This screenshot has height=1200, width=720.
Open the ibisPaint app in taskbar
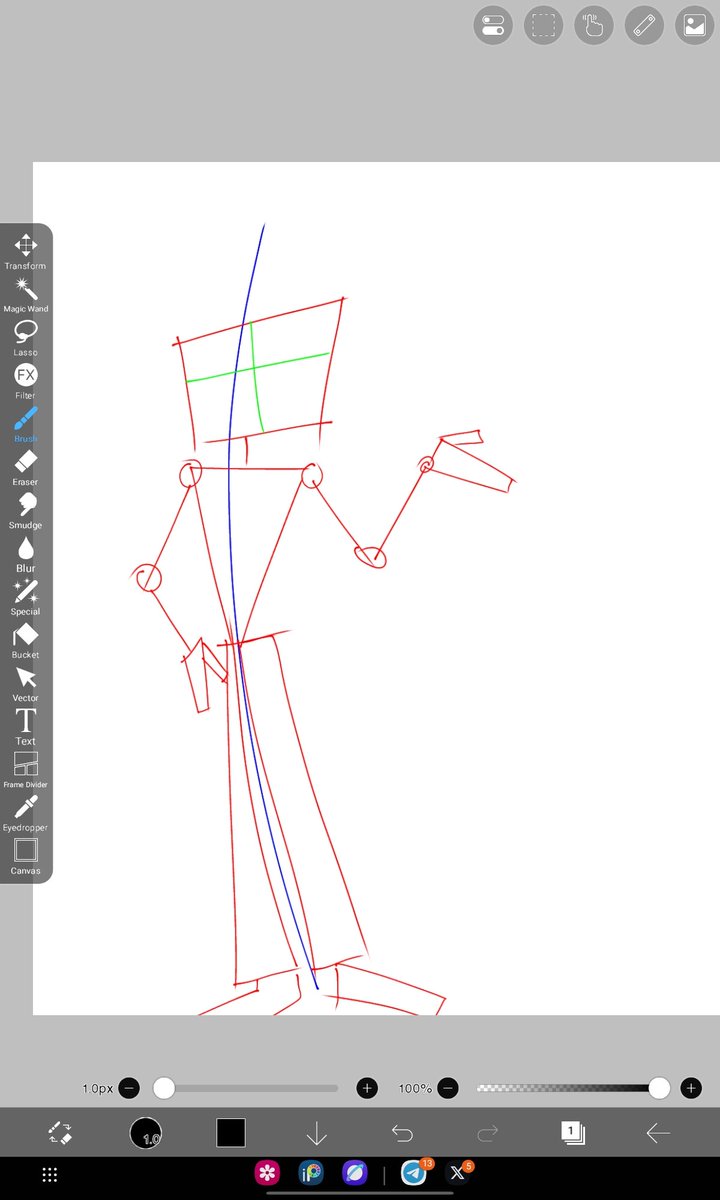[x=311, y=1174]
